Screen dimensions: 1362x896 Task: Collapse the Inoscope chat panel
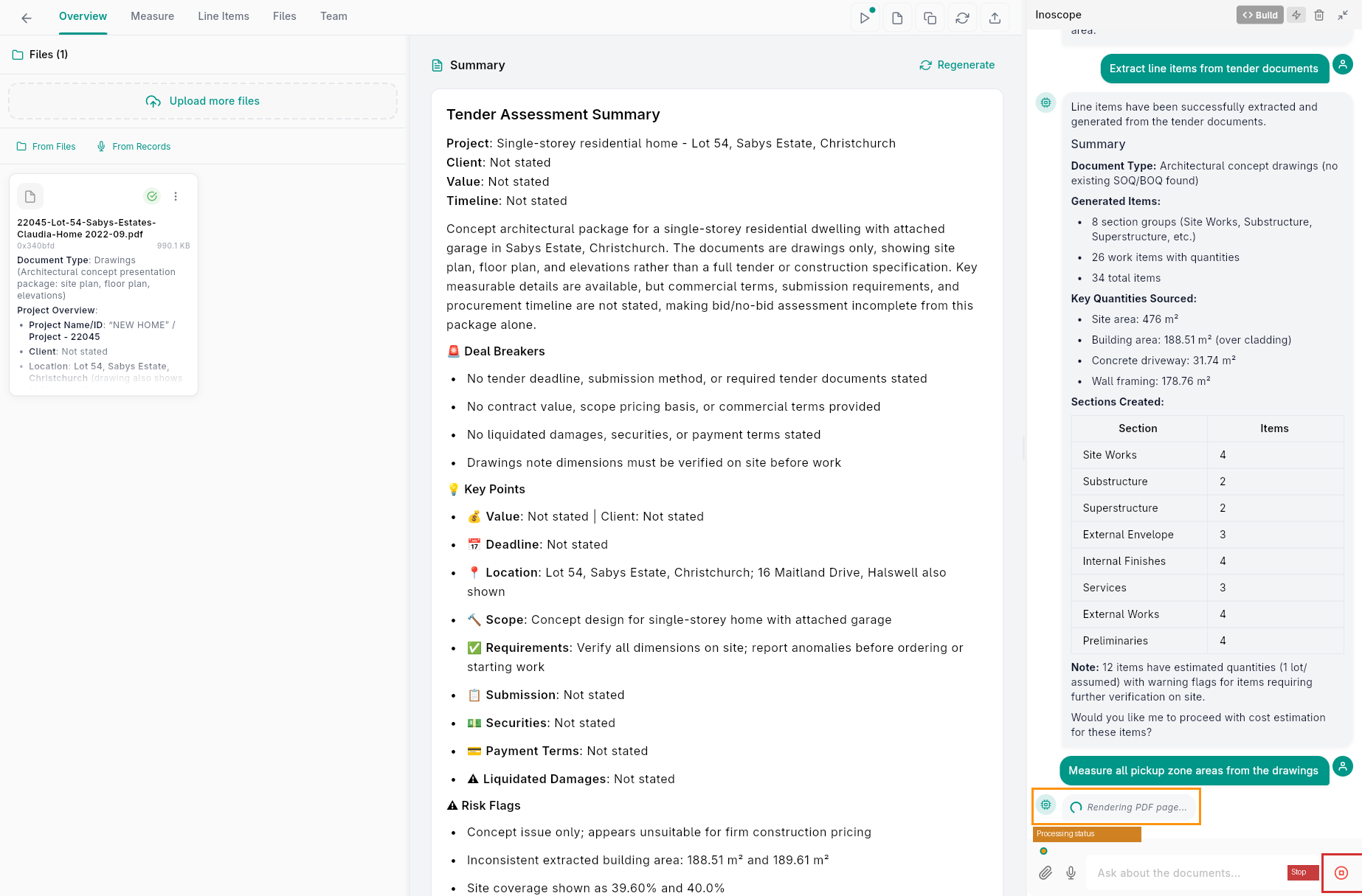(1343, 15)
